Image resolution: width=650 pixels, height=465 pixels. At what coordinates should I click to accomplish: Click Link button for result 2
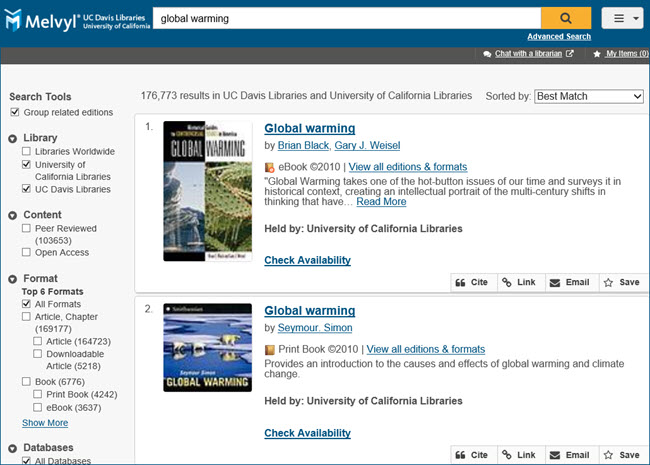[x=520, y=455]
